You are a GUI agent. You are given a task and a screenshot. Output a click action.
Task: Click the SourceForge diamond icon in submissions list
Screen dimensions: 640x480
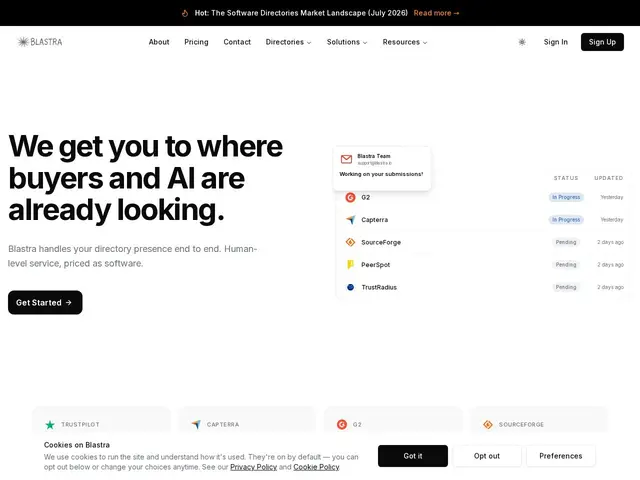point(350,242)
